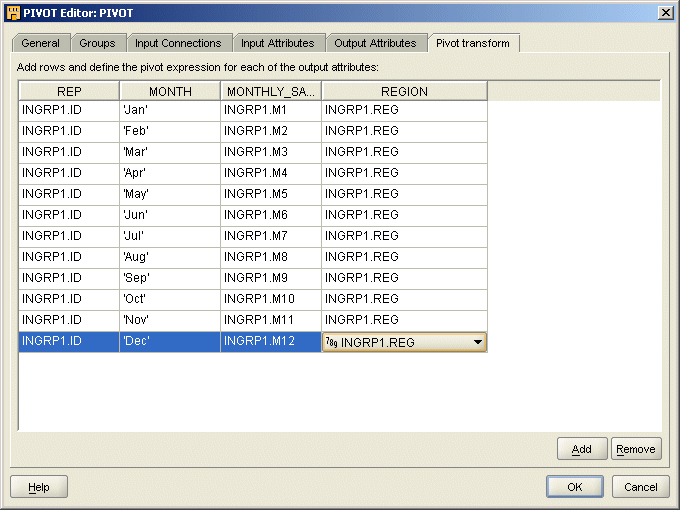The image size is (680, 510).
Task: Click the INGRP1.M8 cell
Action: pyautogui.click(x=271, y=258)
